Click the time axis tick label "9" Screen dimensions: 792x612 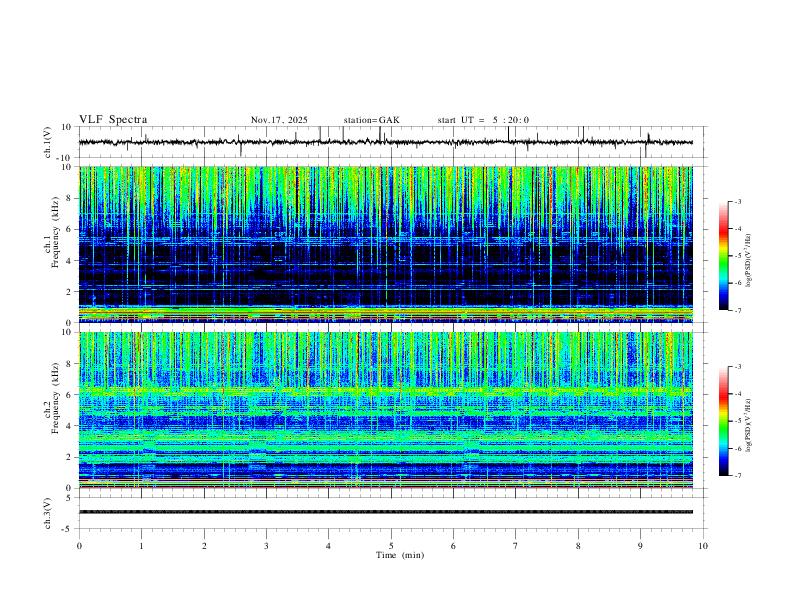tap(640, 546)
